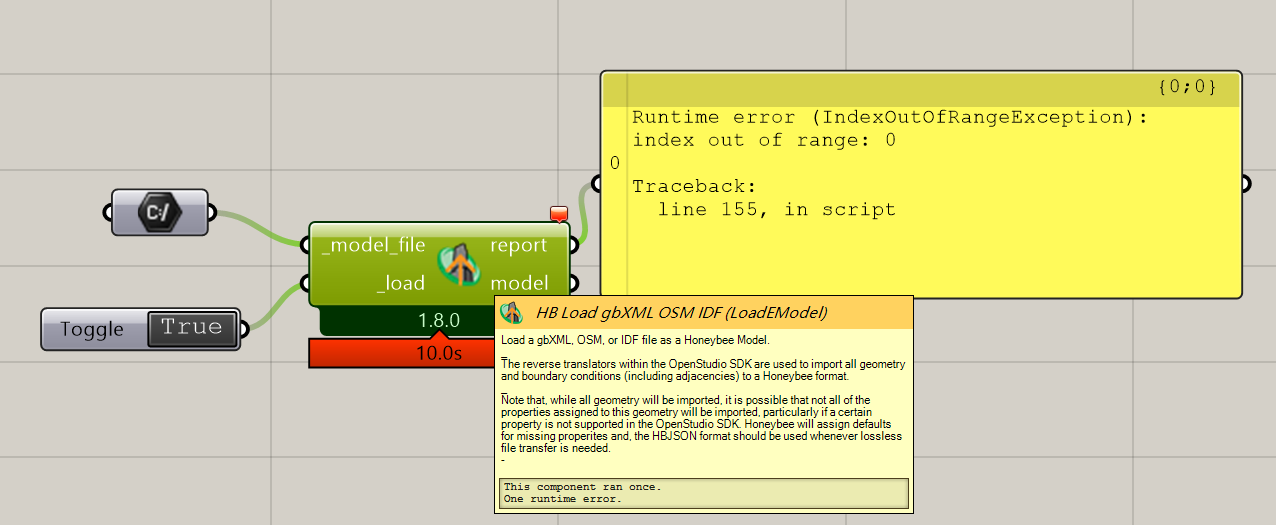Click the C:/ file path component icon
Viewport: 1276px width, 525px height.
160,212
